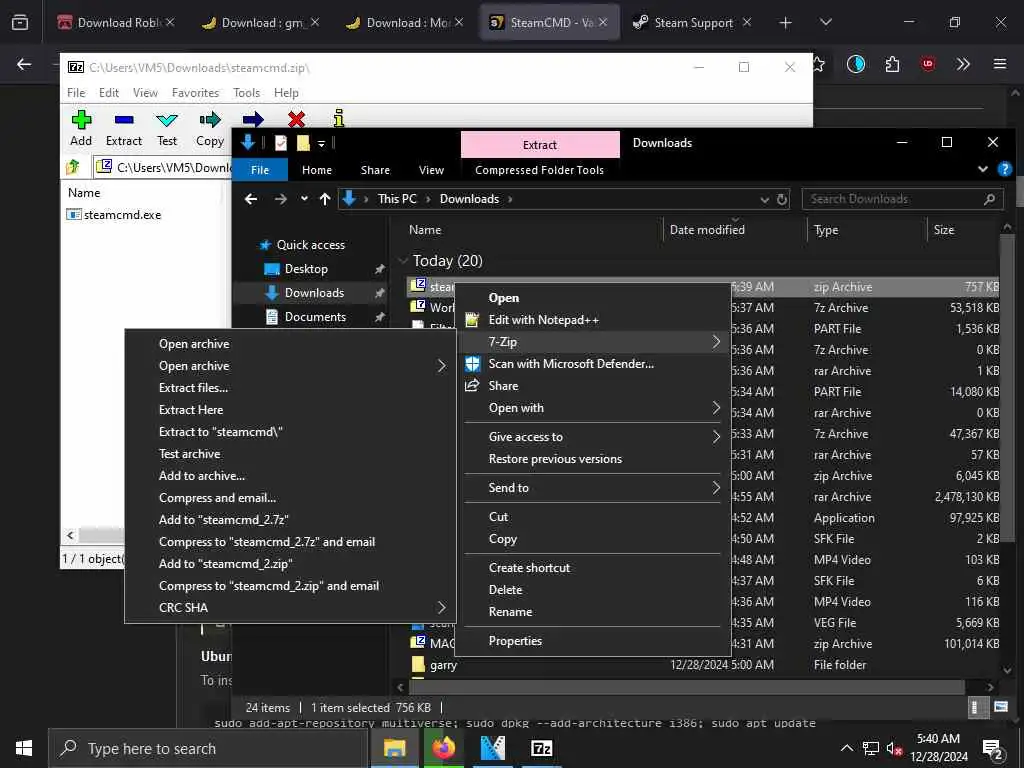1024x768 pixels.
Task: Click the 7-Zip Extract toolbar icon
Action: tap(123, 120)
